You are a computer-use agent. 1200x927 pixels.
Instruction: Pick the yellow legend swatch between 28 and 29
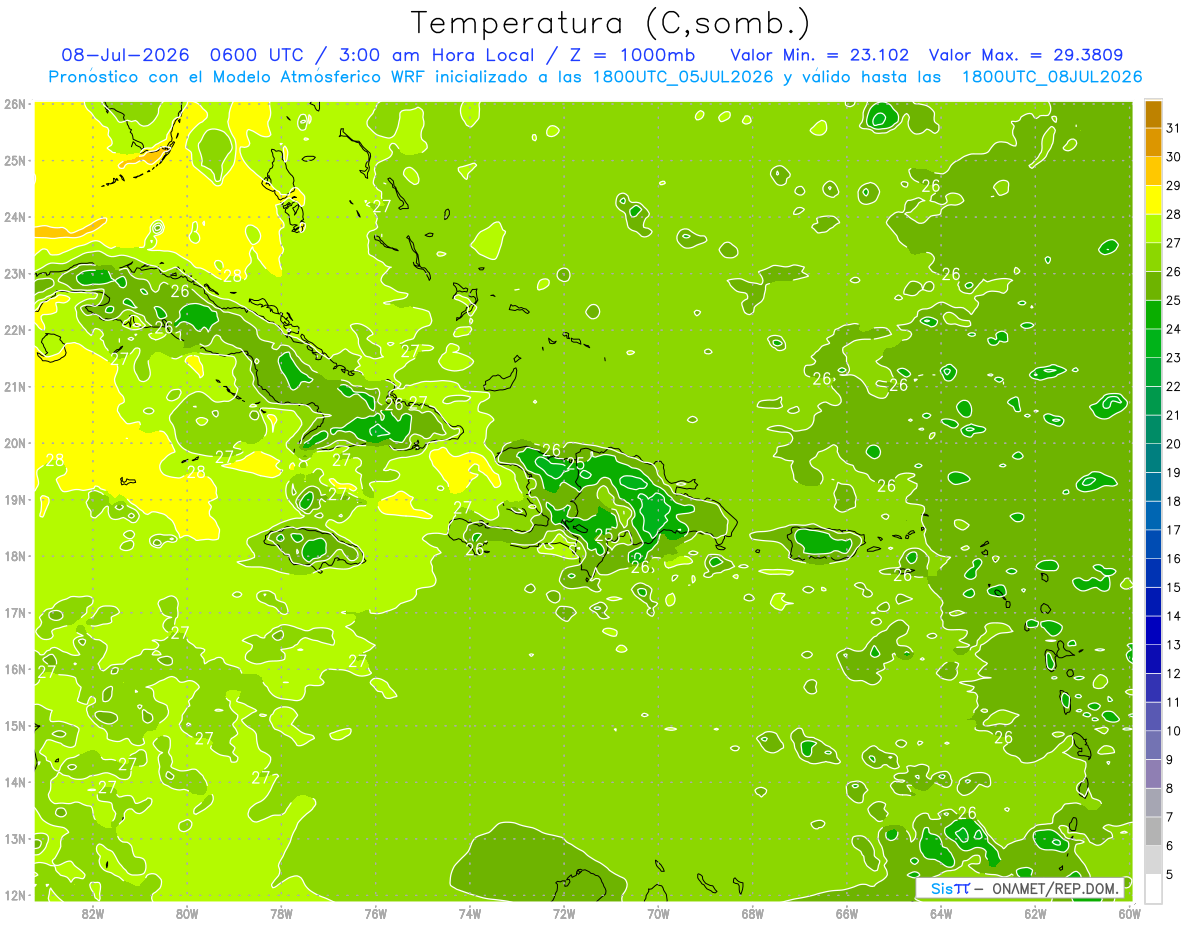(1153, 200)
